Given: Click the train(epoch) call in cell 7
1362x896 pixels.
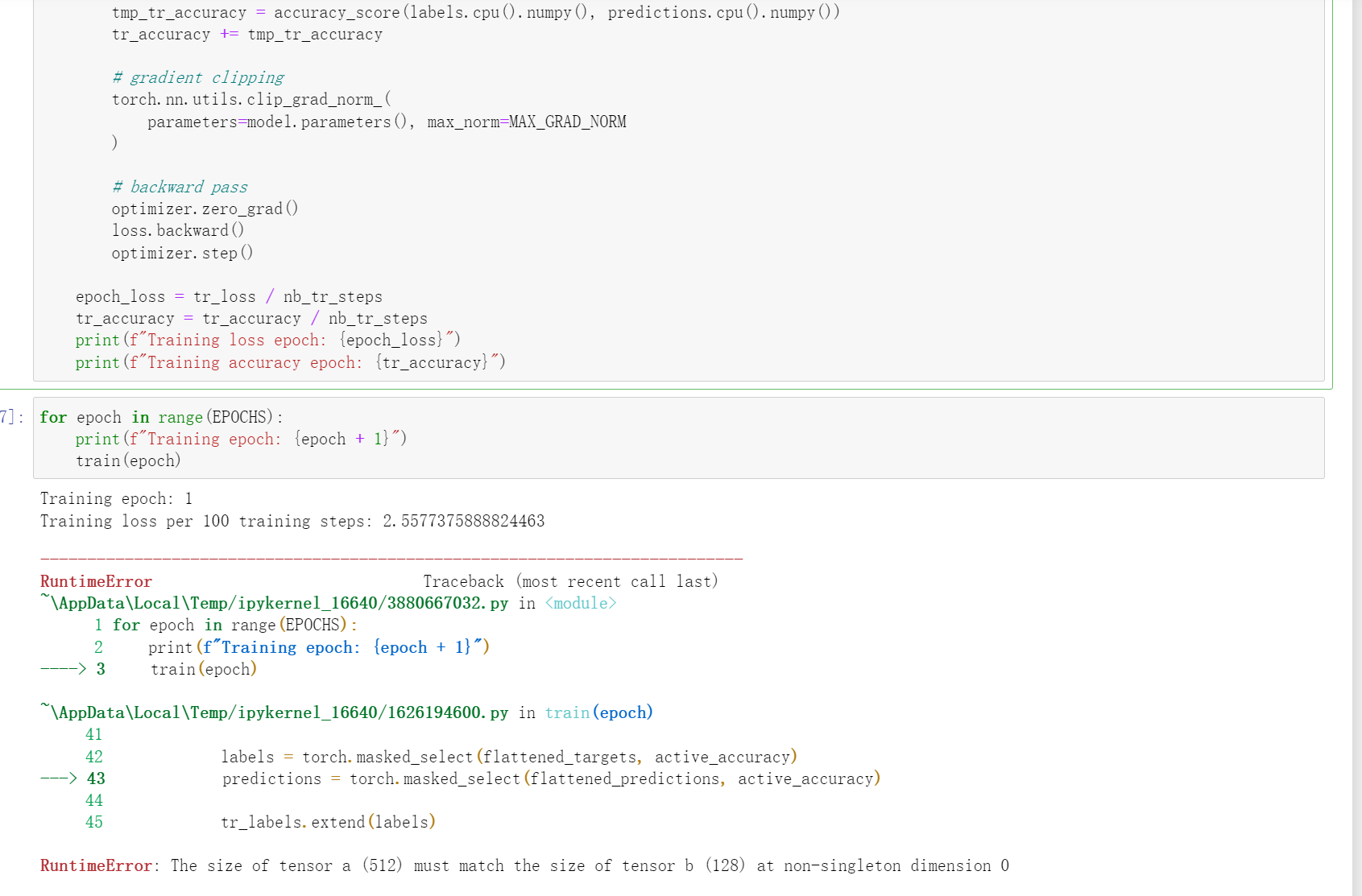Looking at the screenshot, I should click(x=127, y=460).
